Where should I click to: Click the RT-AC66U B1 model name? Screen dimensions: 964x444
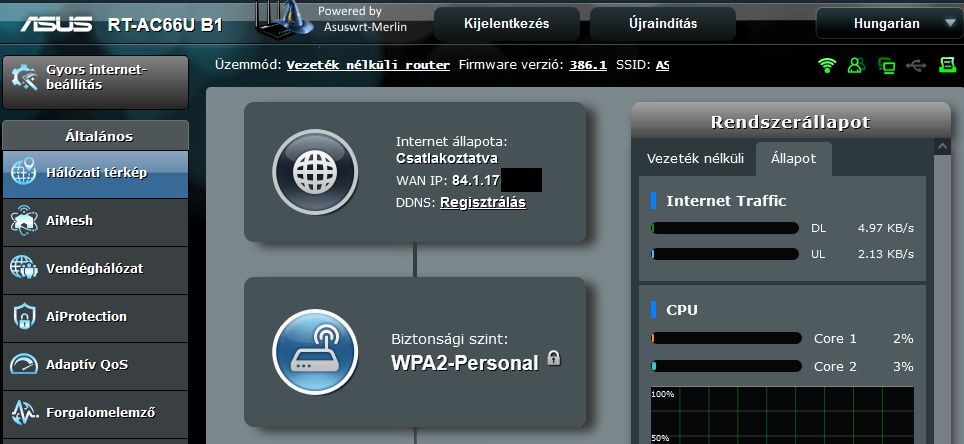pos(165,25)
